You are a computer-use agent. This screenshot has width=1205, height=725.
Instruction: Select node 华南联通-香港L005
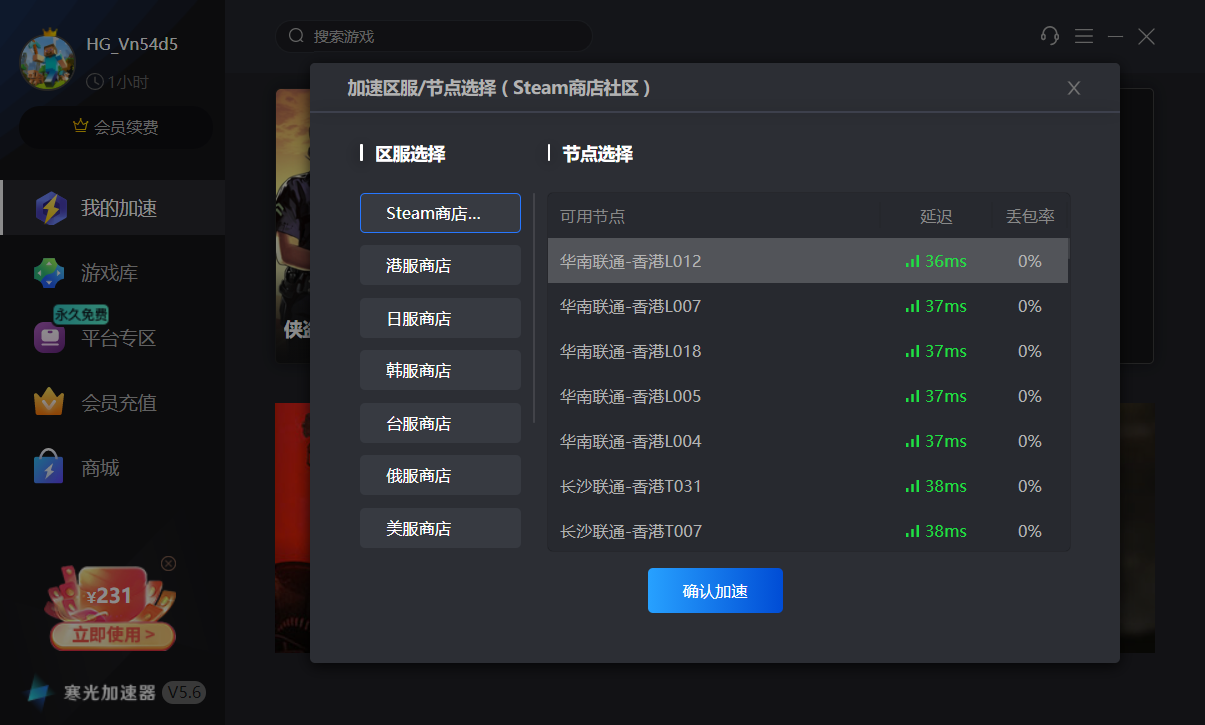pos(808,396)
